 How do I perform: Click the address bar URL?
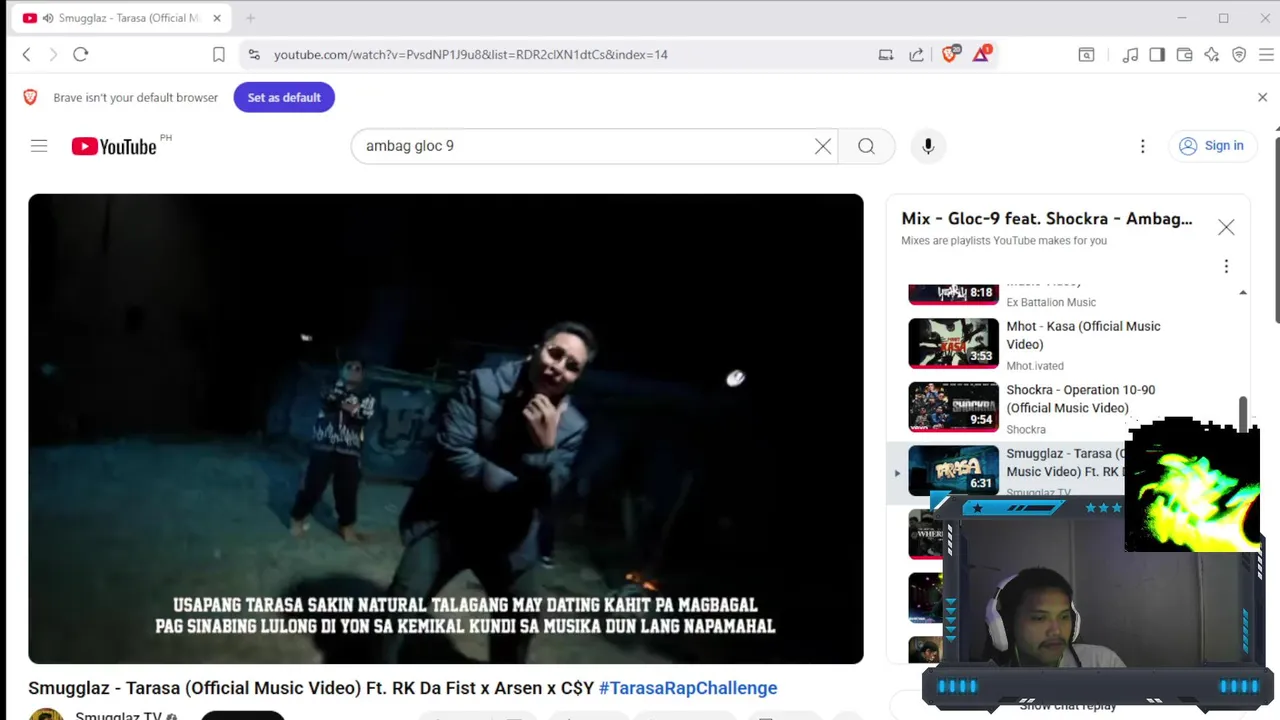pyautogui.click(x=471, y=55)
